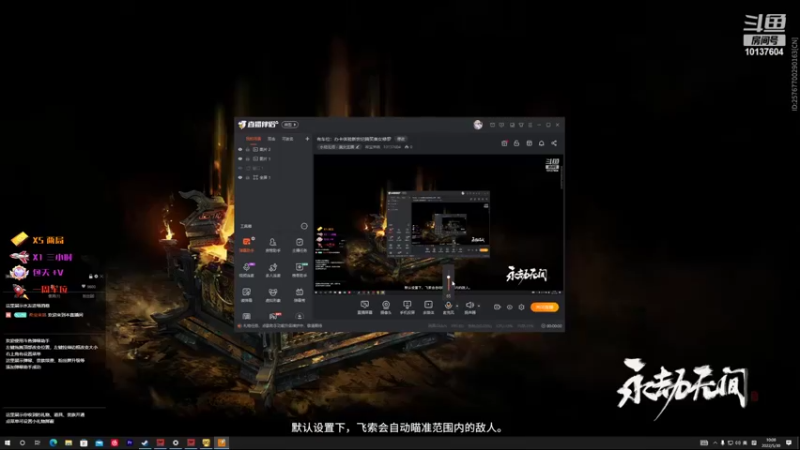Click the share icon in the header
The height and width of the screenshot is (450, 800).
554,143
